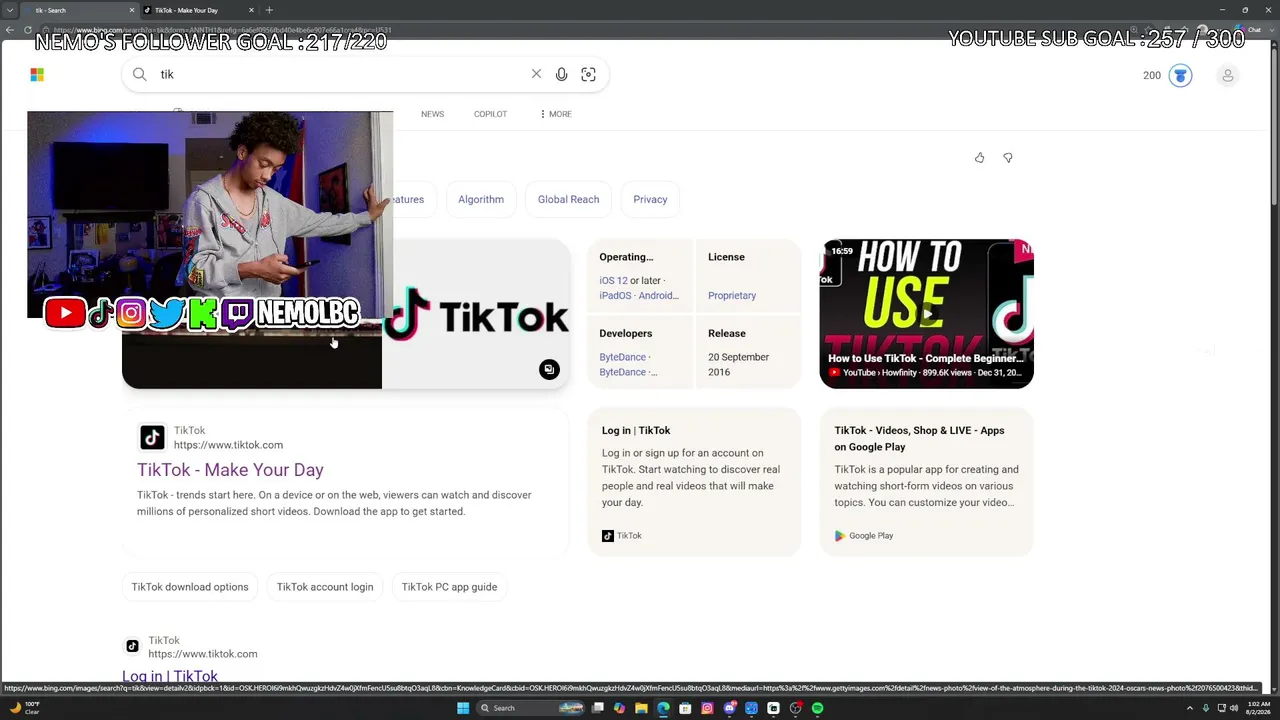Image resolution: width=1280 pixels, height=720 pixels.
Task: Give thumbs up feedback
Action: point(979,158)
